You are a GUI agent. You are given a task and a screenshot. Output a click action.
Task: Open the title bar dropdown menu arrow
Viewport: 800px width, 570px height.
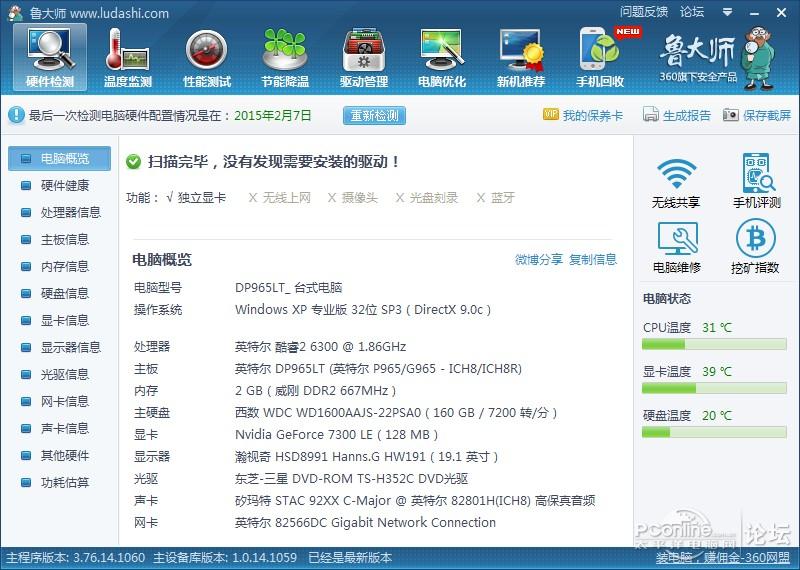click(x=728, y=12)
